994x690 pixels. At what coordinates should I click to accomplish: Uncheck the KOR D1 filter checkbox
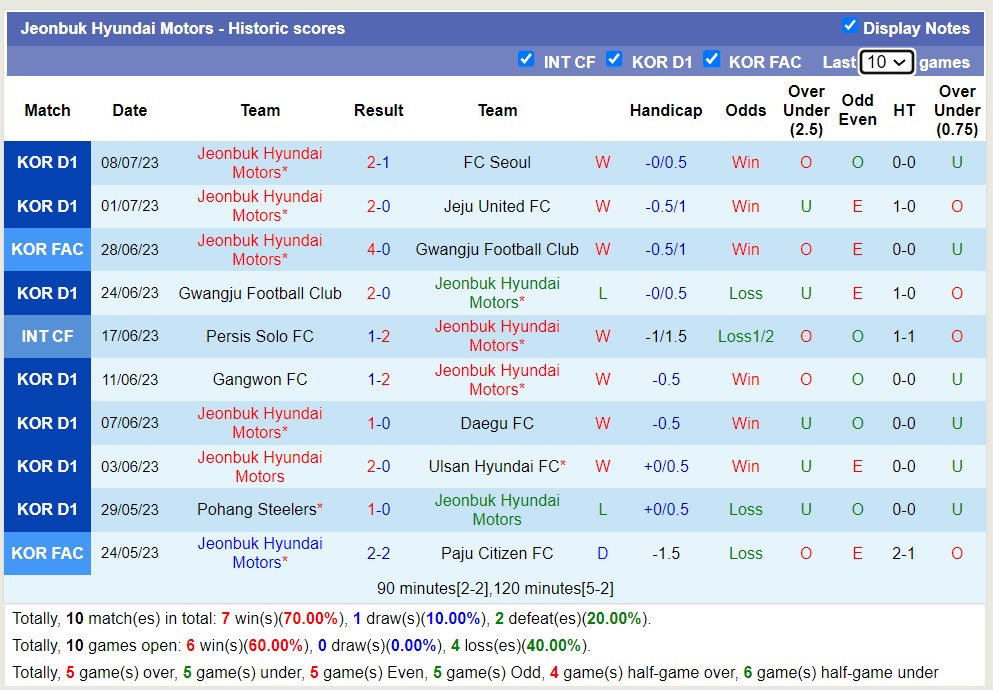click(614, 60)
